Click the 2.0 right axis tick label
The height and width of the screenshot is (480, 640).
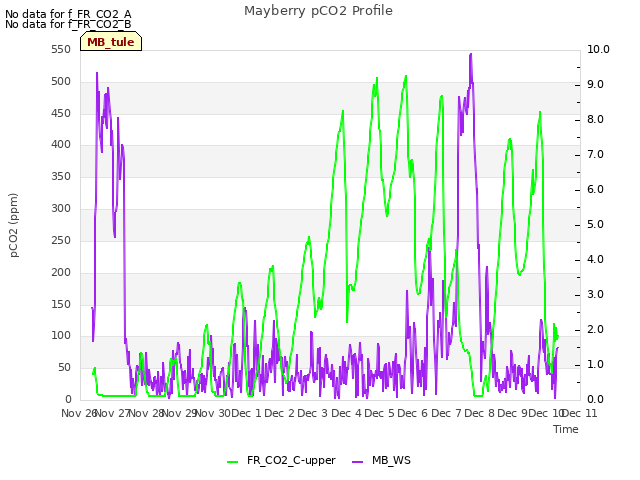(596, 329)
